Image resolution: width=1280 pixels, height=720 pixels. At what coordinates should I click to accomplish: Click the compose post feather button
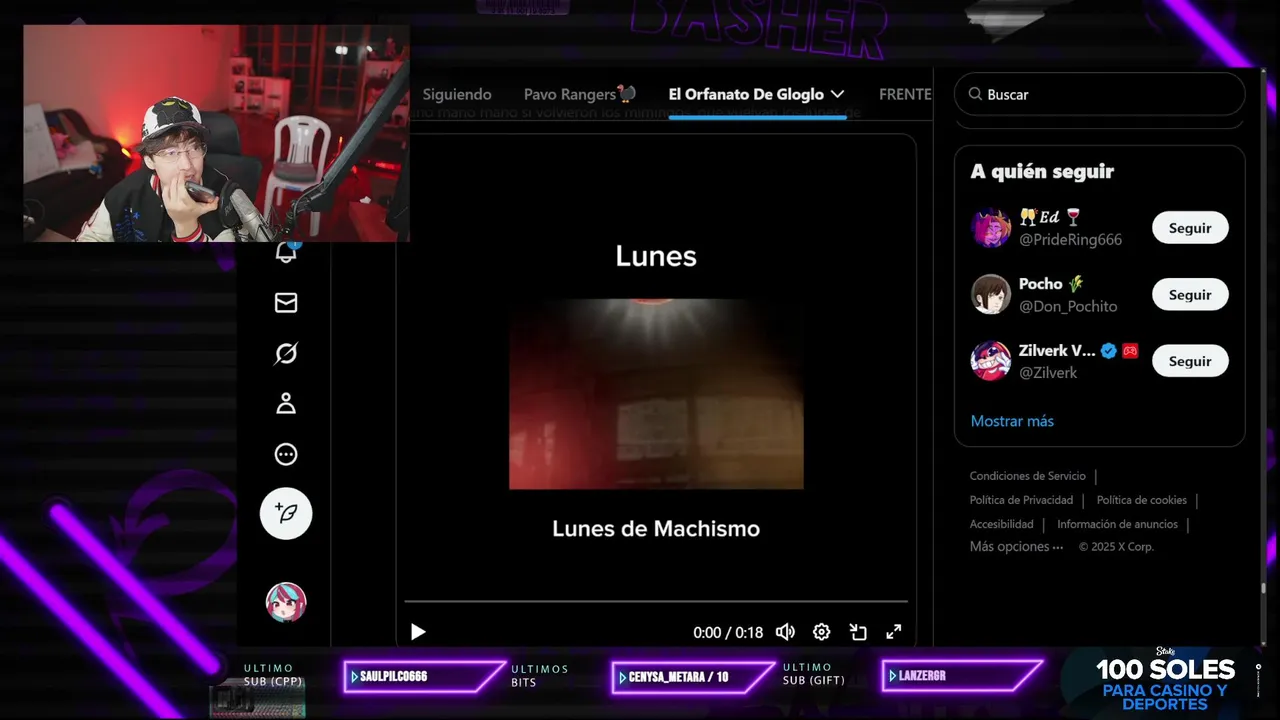point(286,513)
